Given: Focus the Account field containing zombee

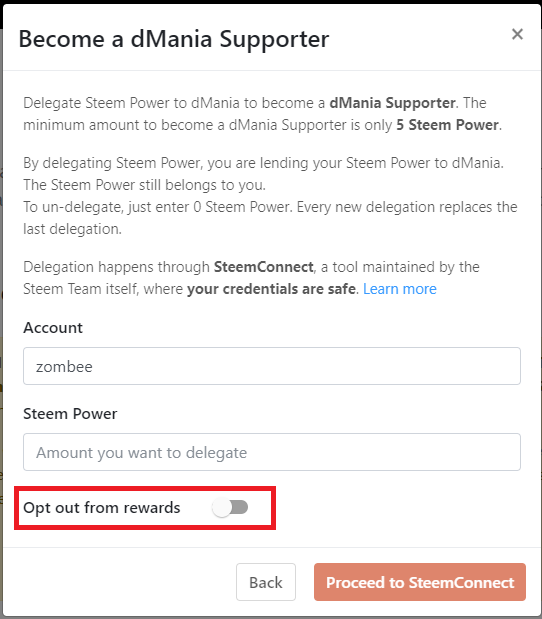Looking at the screenshot, I should tap(272, 366).
